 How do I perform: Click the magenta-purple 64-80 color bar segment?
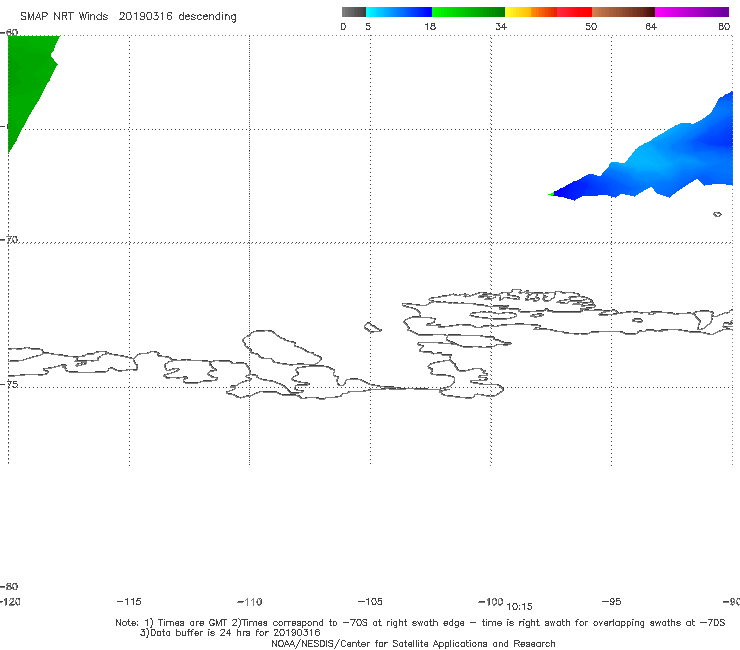(692, 12)
